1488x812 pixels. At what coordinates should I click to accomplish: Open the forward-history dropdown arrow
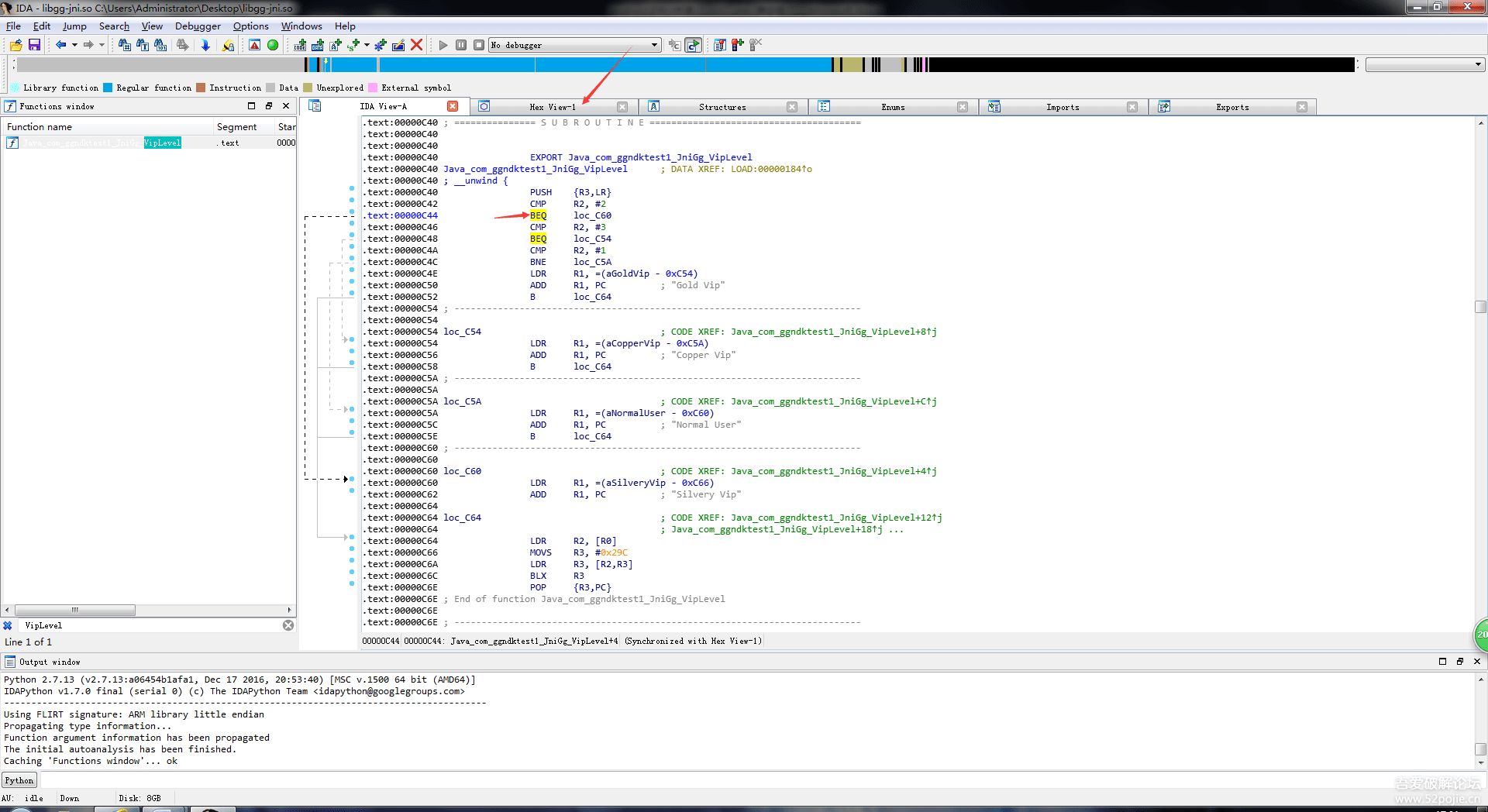pos(102,45)
